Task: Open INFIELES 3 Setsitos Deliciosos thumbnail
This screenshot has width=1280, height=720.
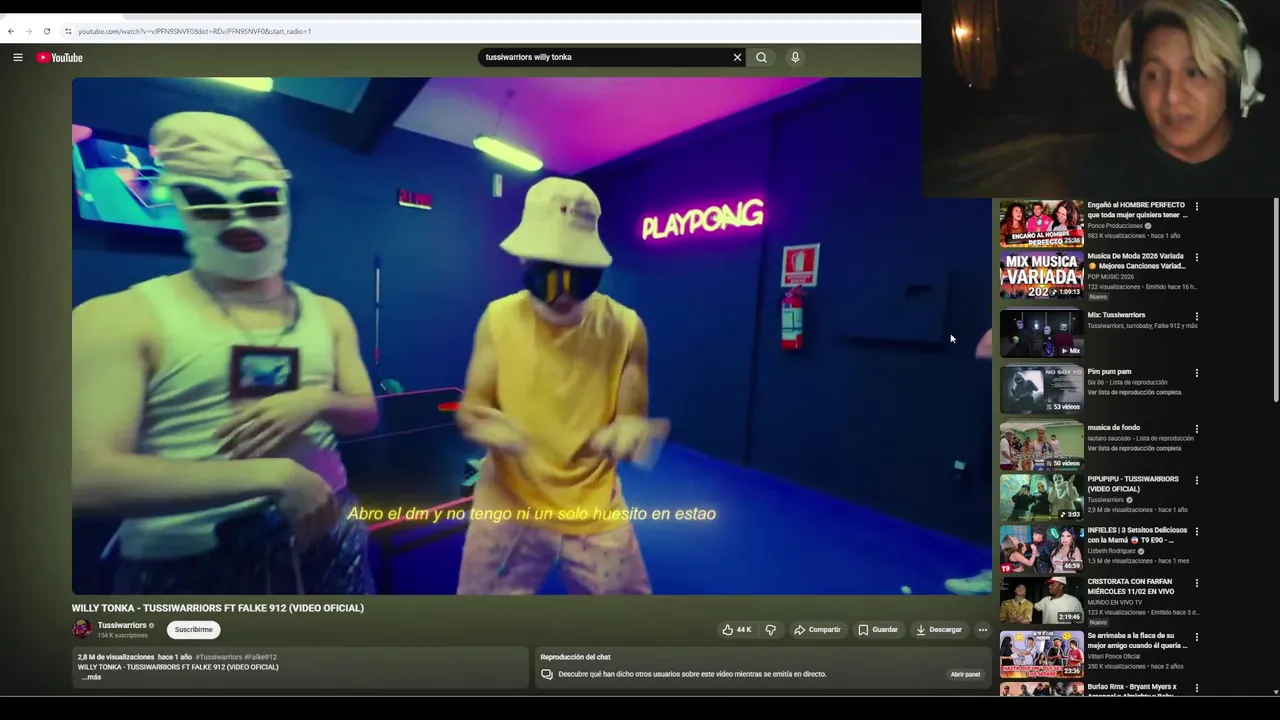Action: (x=1041, y=549)
